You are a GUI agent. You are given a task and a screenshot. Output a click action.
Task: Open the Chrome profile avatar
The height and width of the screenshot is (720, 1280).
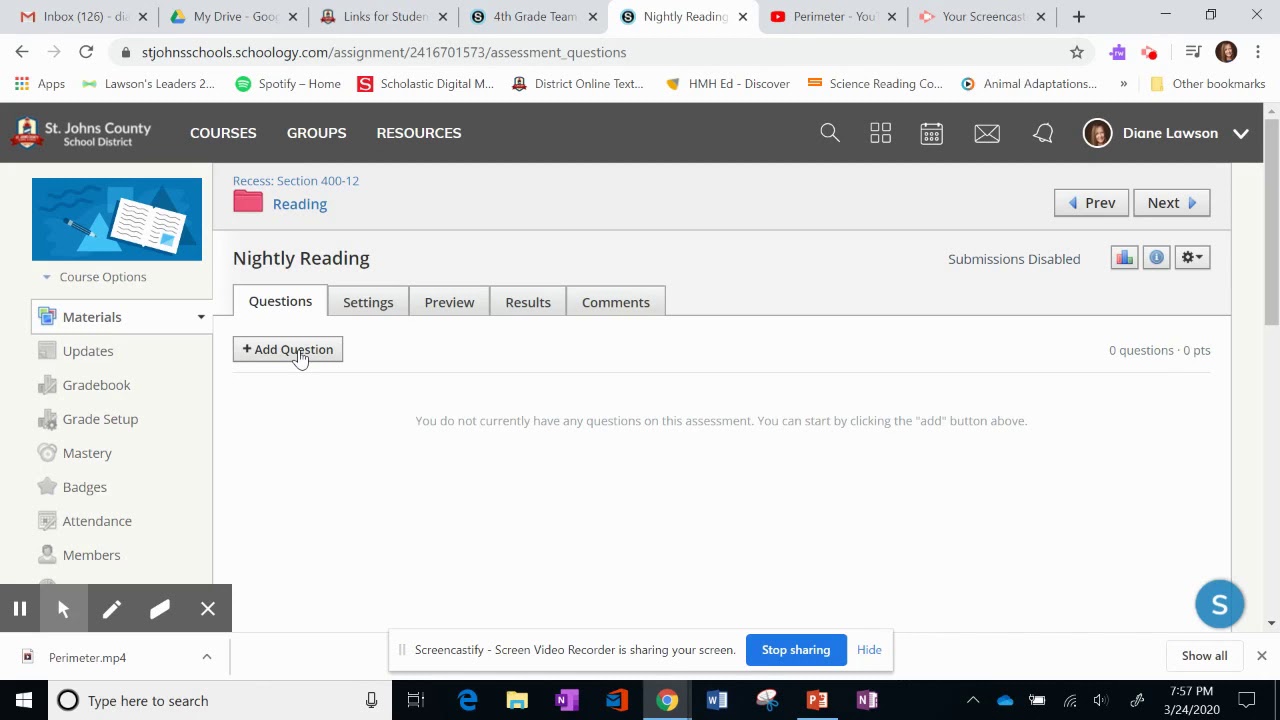[1226, 52]
